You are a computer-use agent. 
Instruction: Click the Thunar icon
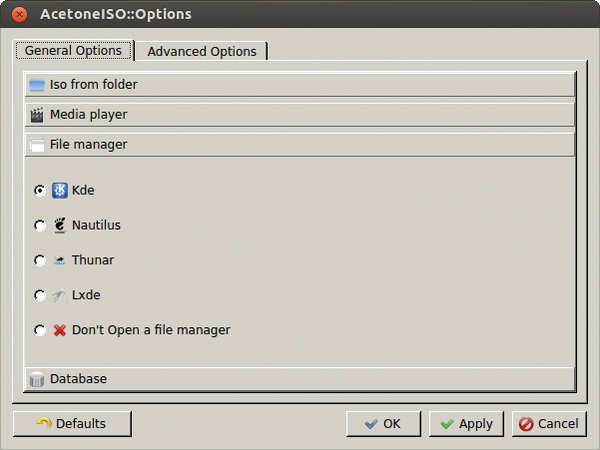[x=59, y=261]
